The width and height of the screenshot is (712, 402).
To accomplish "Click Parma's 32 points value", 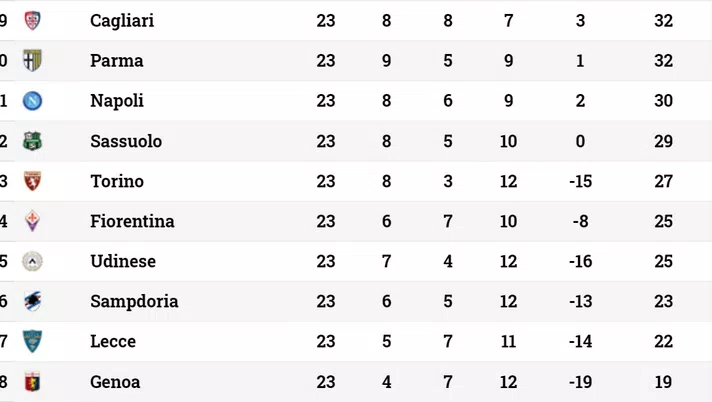I will [663, 60].
